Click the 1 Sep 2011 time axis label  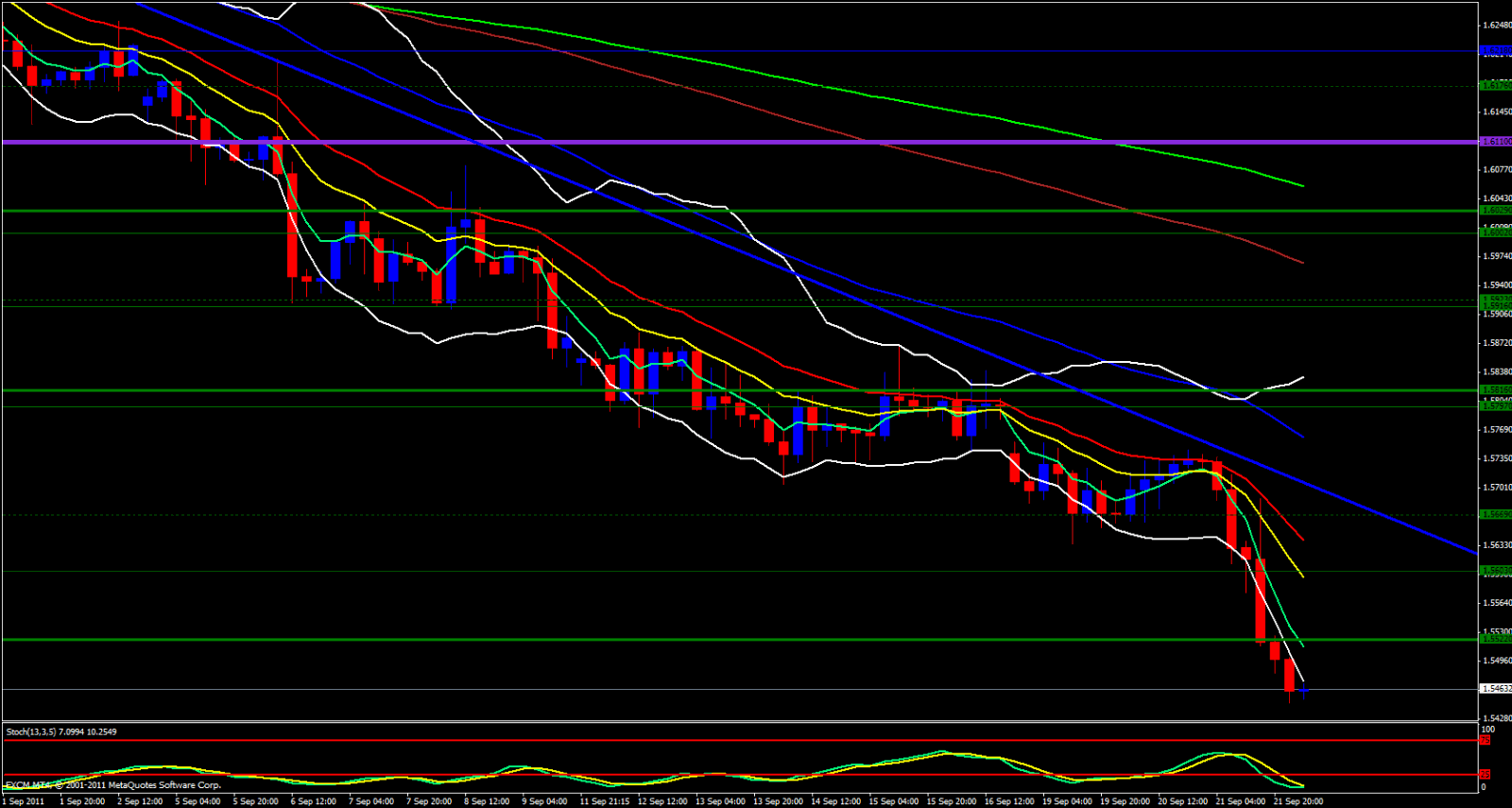[23, 801]
